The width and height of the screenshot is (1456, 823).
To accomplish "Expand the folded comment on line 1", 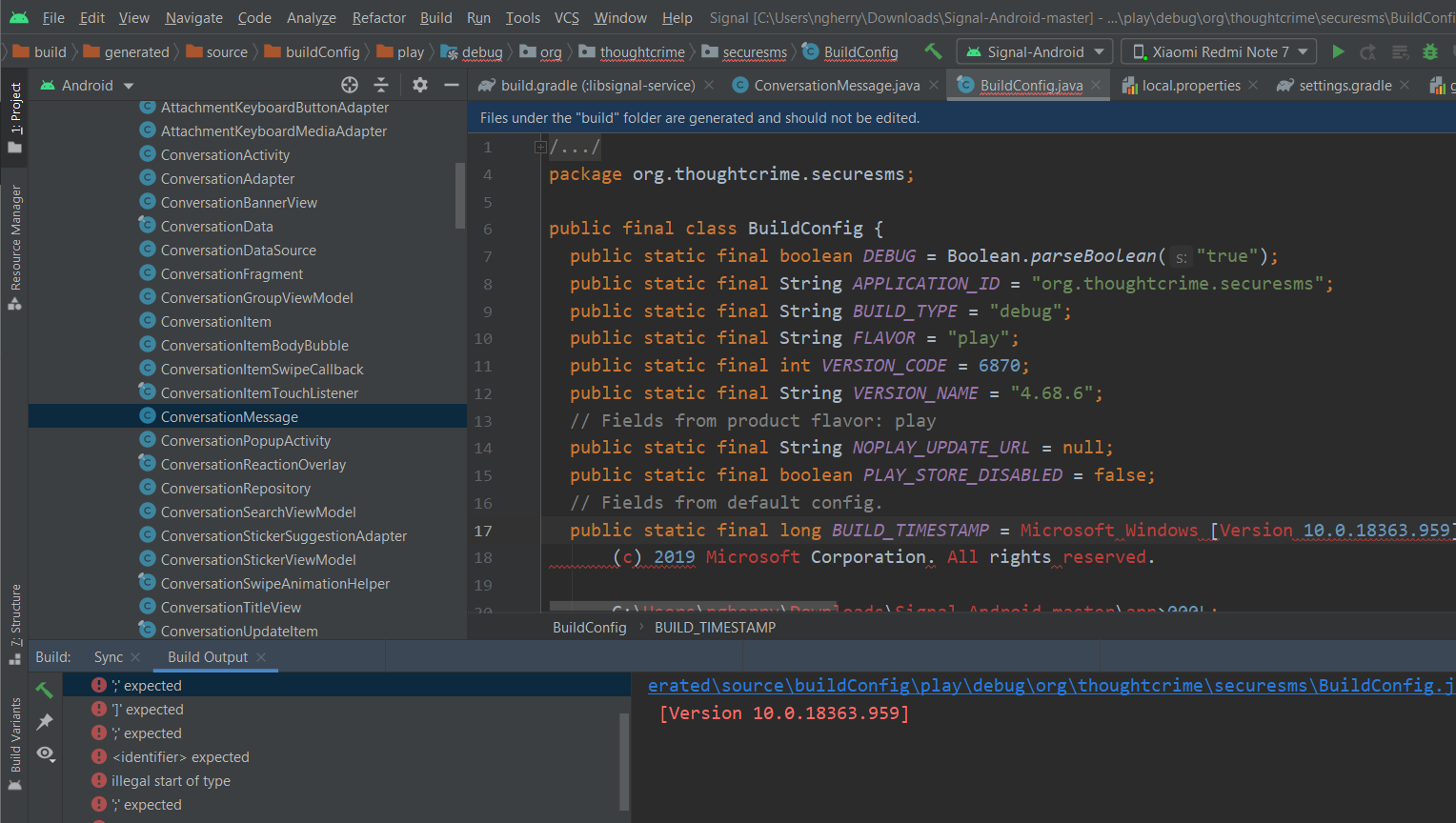I will click(540, 147).
